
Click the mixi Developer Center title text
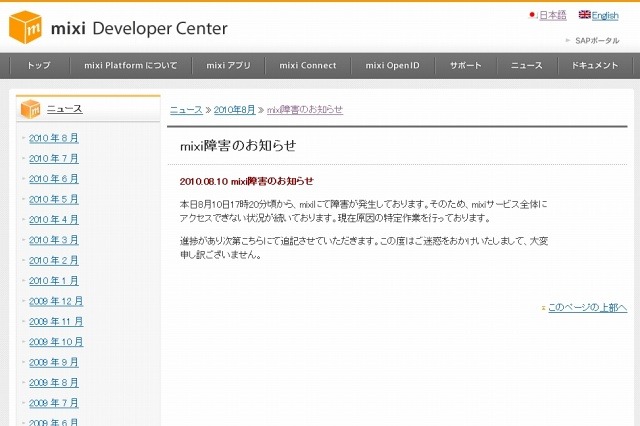click(139, 29)
